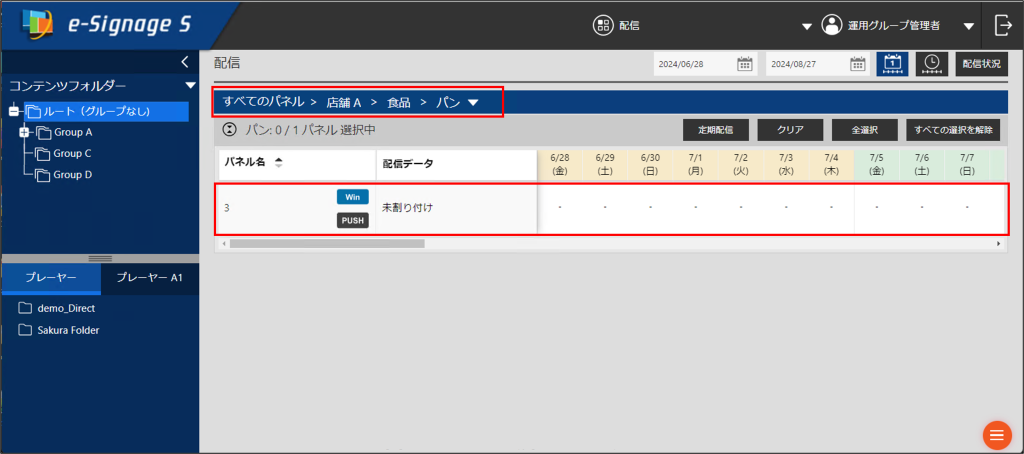Image resolution: width=1024 pixels, height=454 pixels.
Task: Collapse the left sidebar with the chevron
Action: coord(185,61)
